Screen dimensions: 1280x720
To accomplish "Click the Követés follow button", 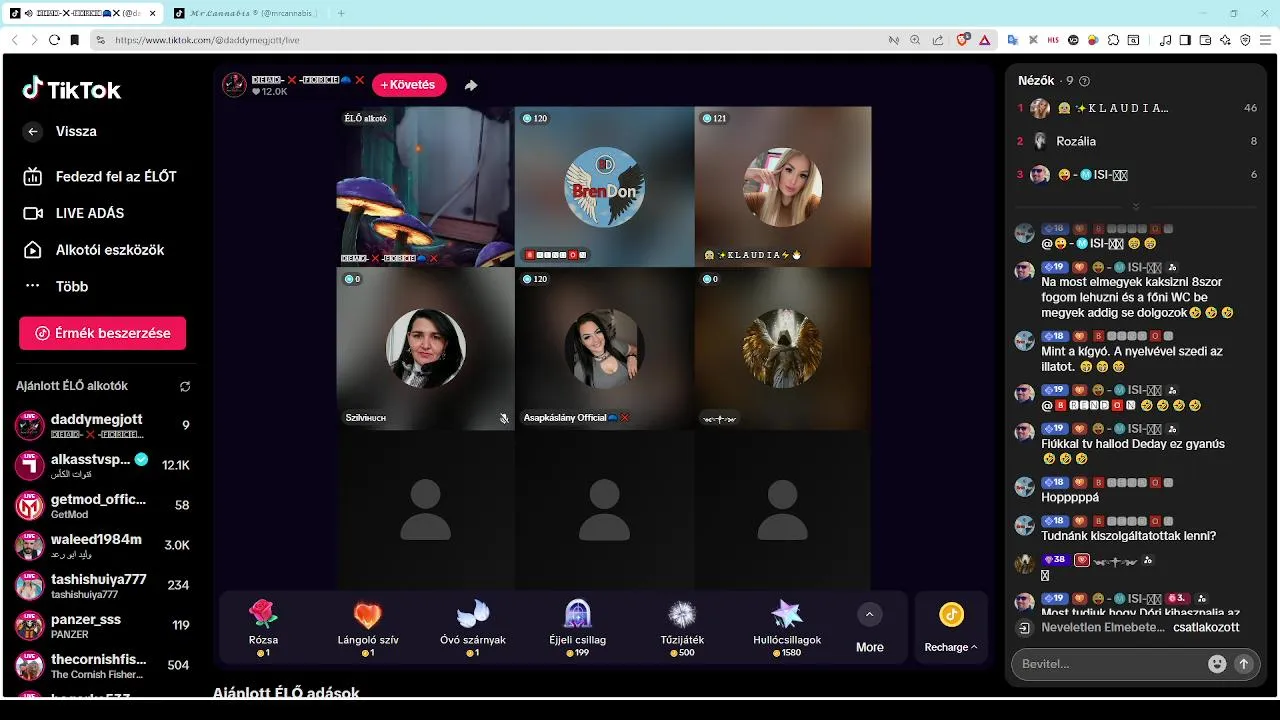I will click(x=409, y=85).
